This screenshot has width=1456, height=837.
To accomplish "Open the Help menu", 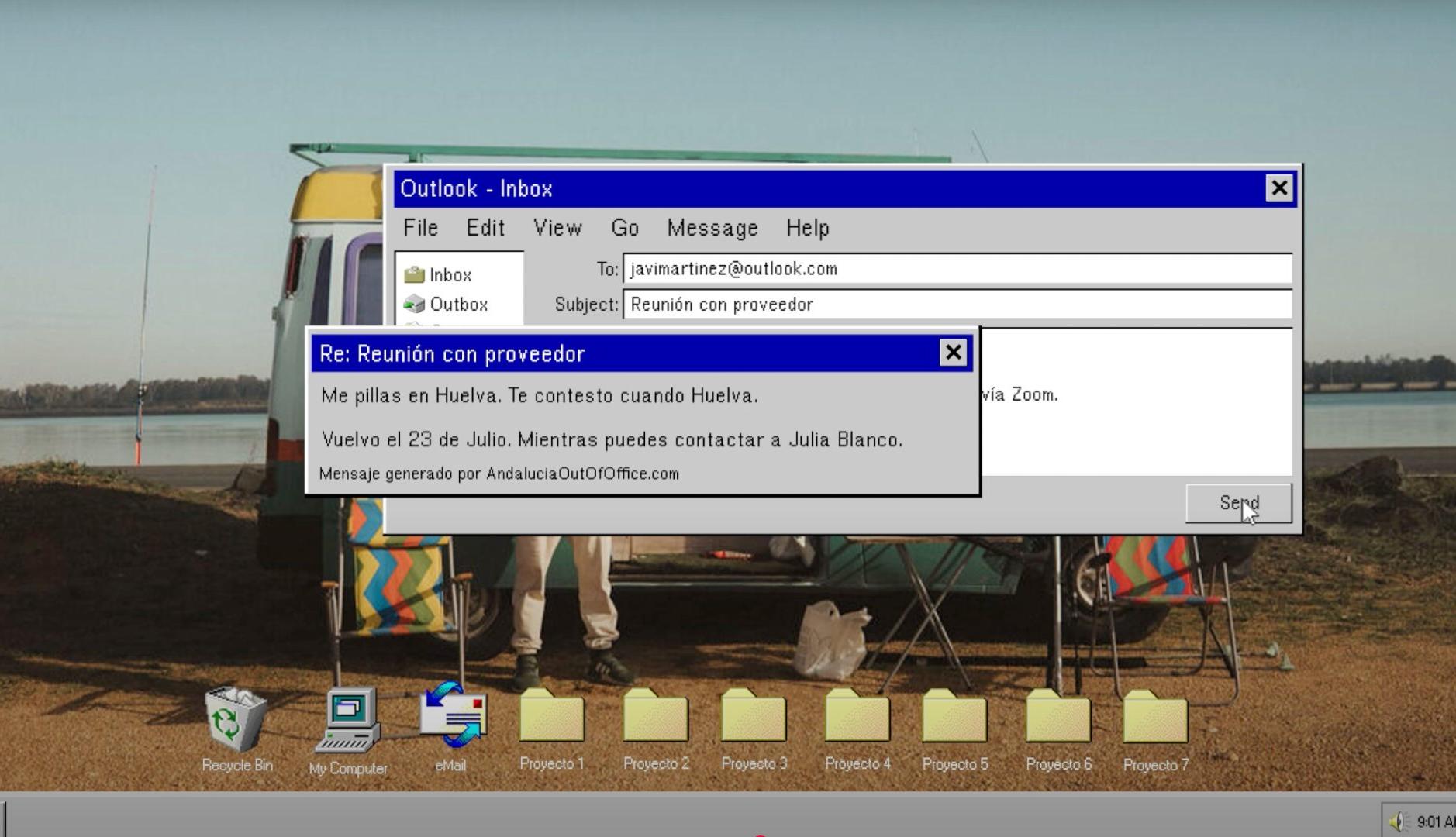I will tap(807, 228).
